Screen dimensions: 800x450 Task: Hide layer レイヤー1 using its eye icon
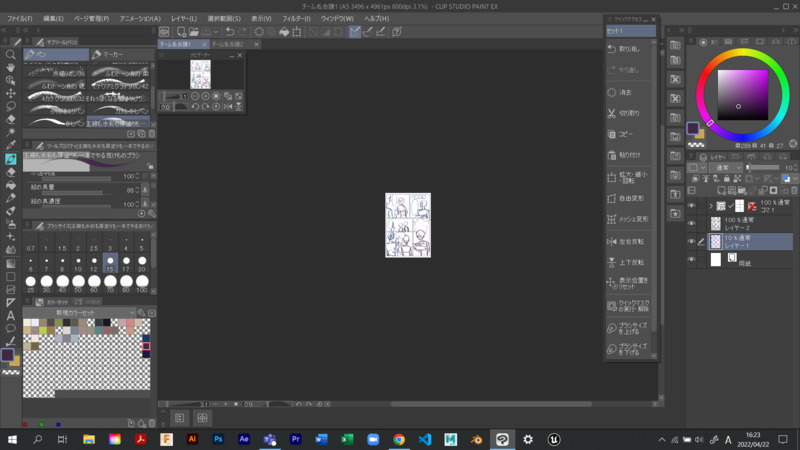[691, 242]
